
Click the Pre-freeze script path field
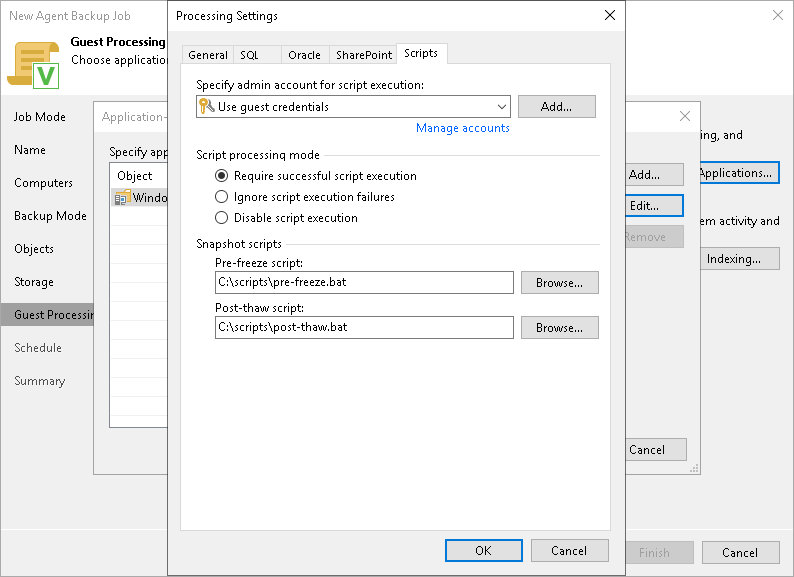[x=364, y=283]
